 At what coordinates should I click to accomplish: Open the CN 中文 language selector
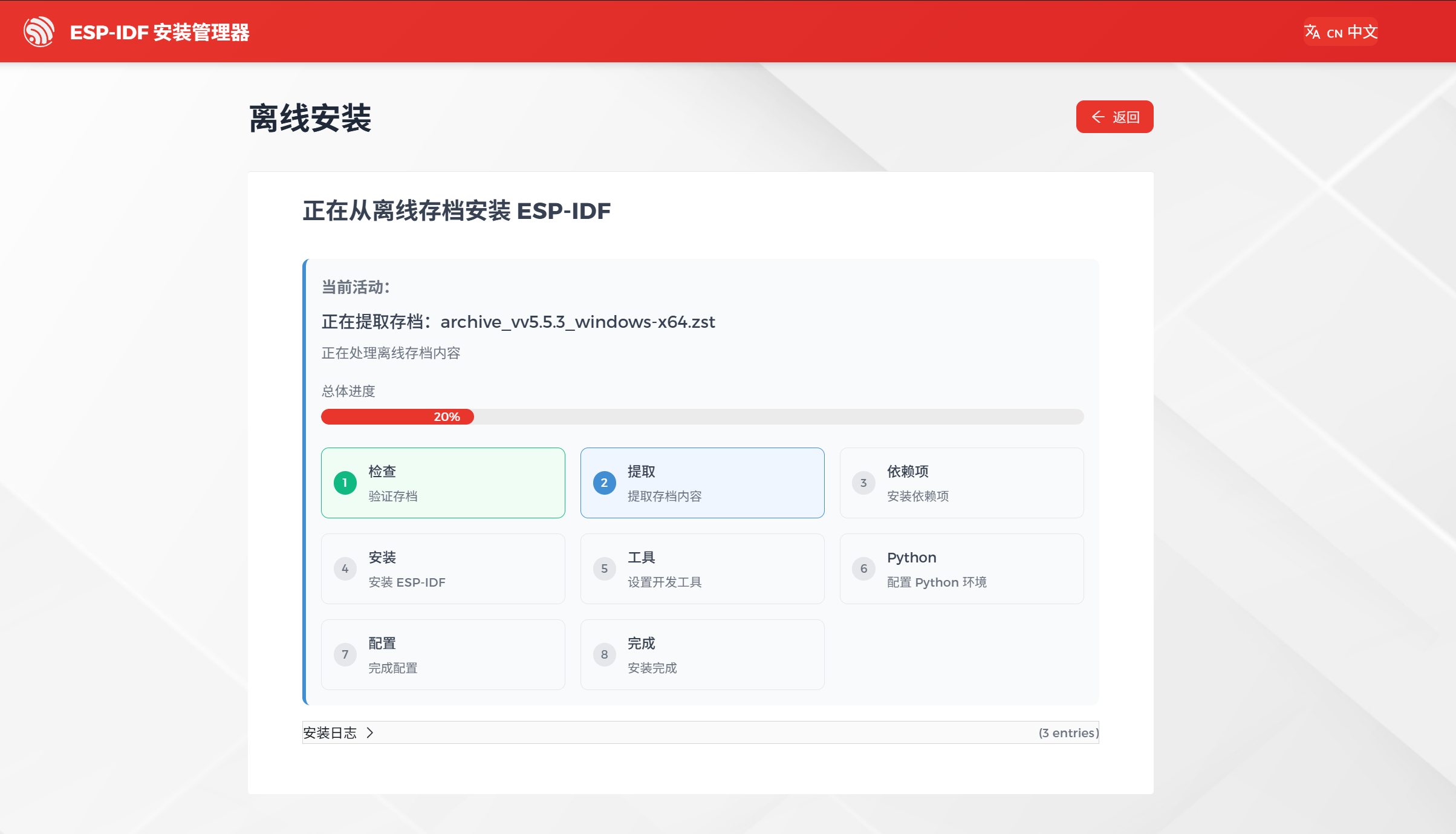1352,31
